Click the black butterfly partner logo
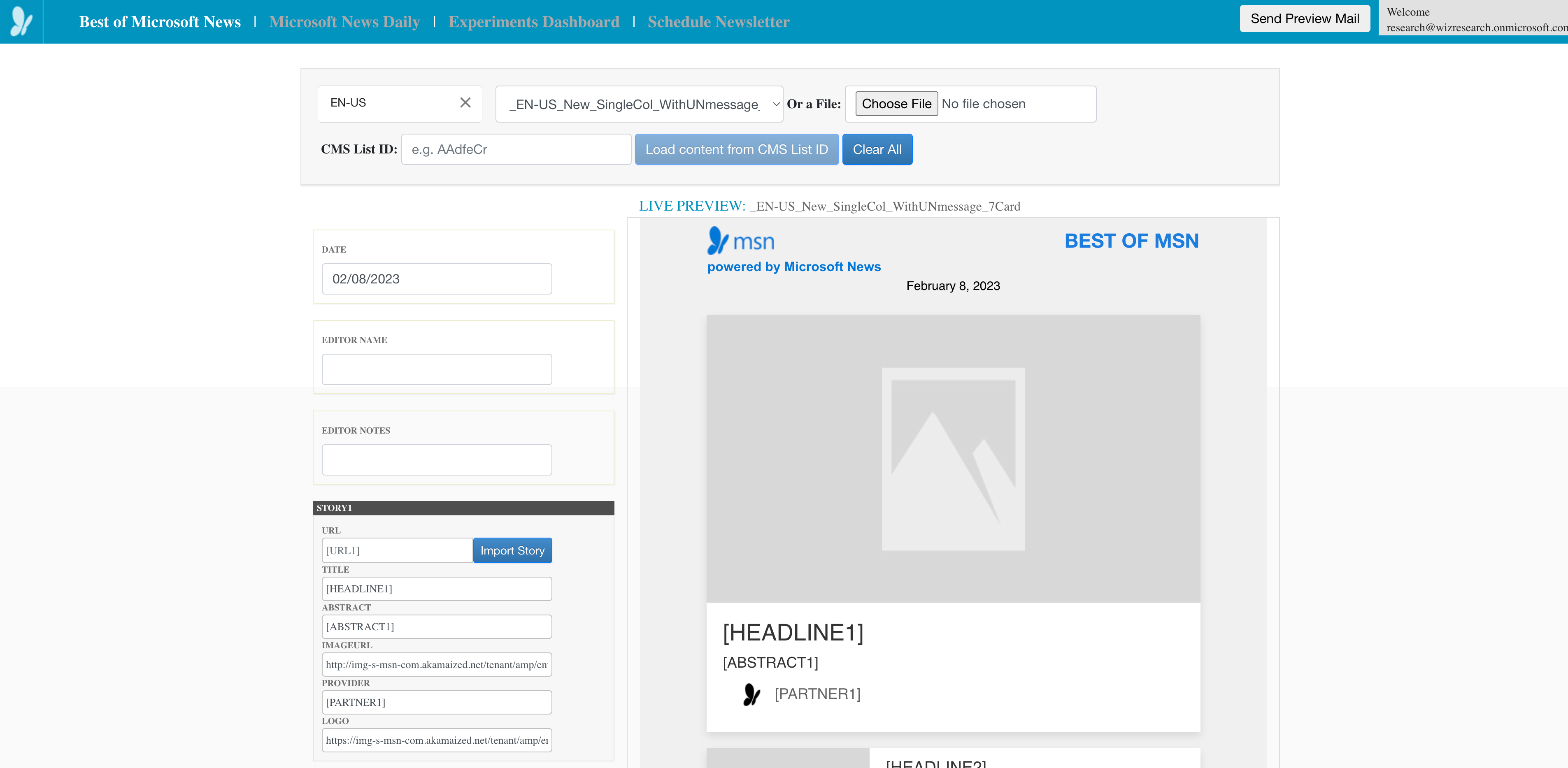1568x768 pixels. pos(752,694)
